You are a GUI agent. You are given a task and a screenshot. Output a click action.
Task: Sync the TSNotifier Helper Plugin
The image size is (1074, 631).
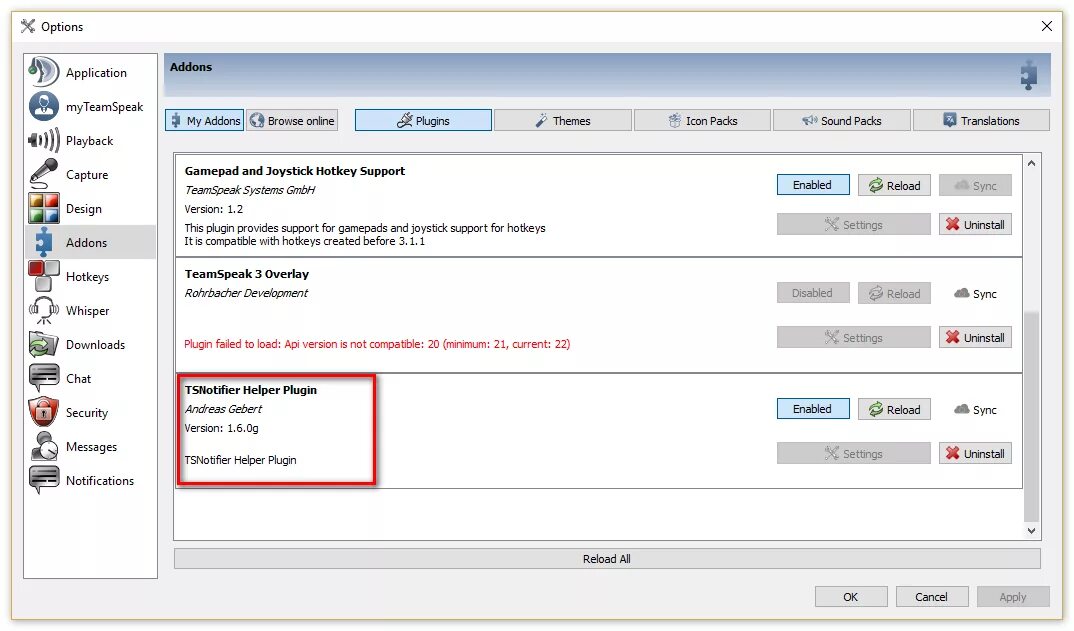click(975, 409)
